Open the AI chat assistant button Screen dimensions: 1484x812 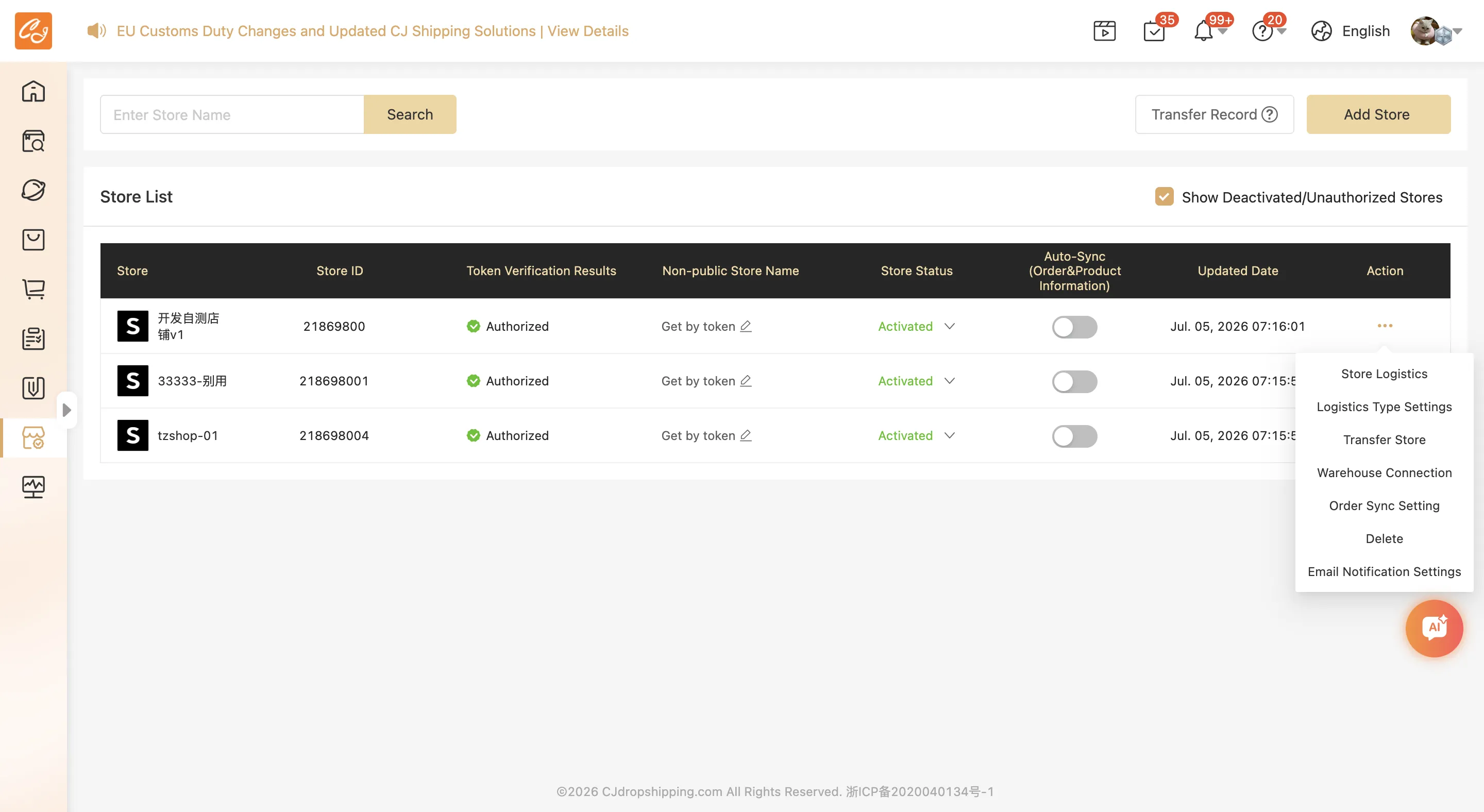tap(1435, 628)
